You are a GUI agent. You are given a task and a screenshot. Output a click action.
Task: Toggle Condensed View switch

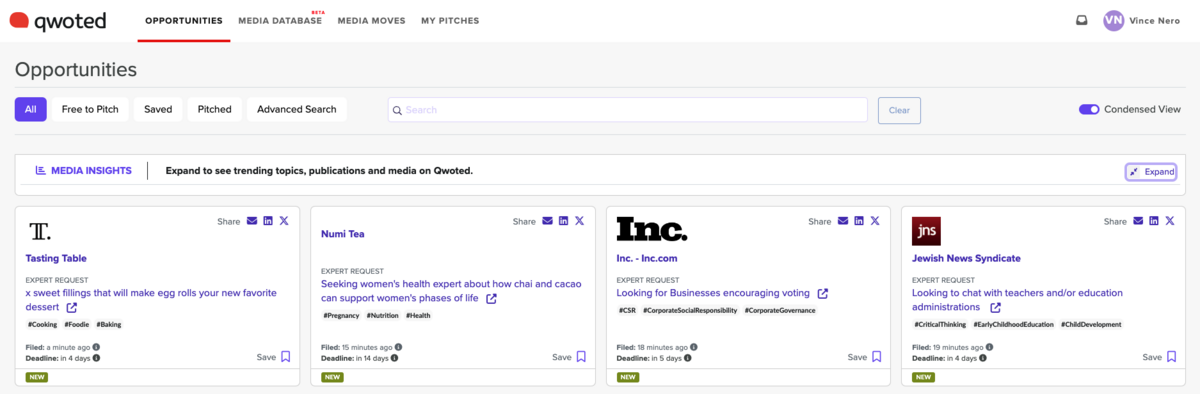pyautogui.click(x=1089, y=110)
